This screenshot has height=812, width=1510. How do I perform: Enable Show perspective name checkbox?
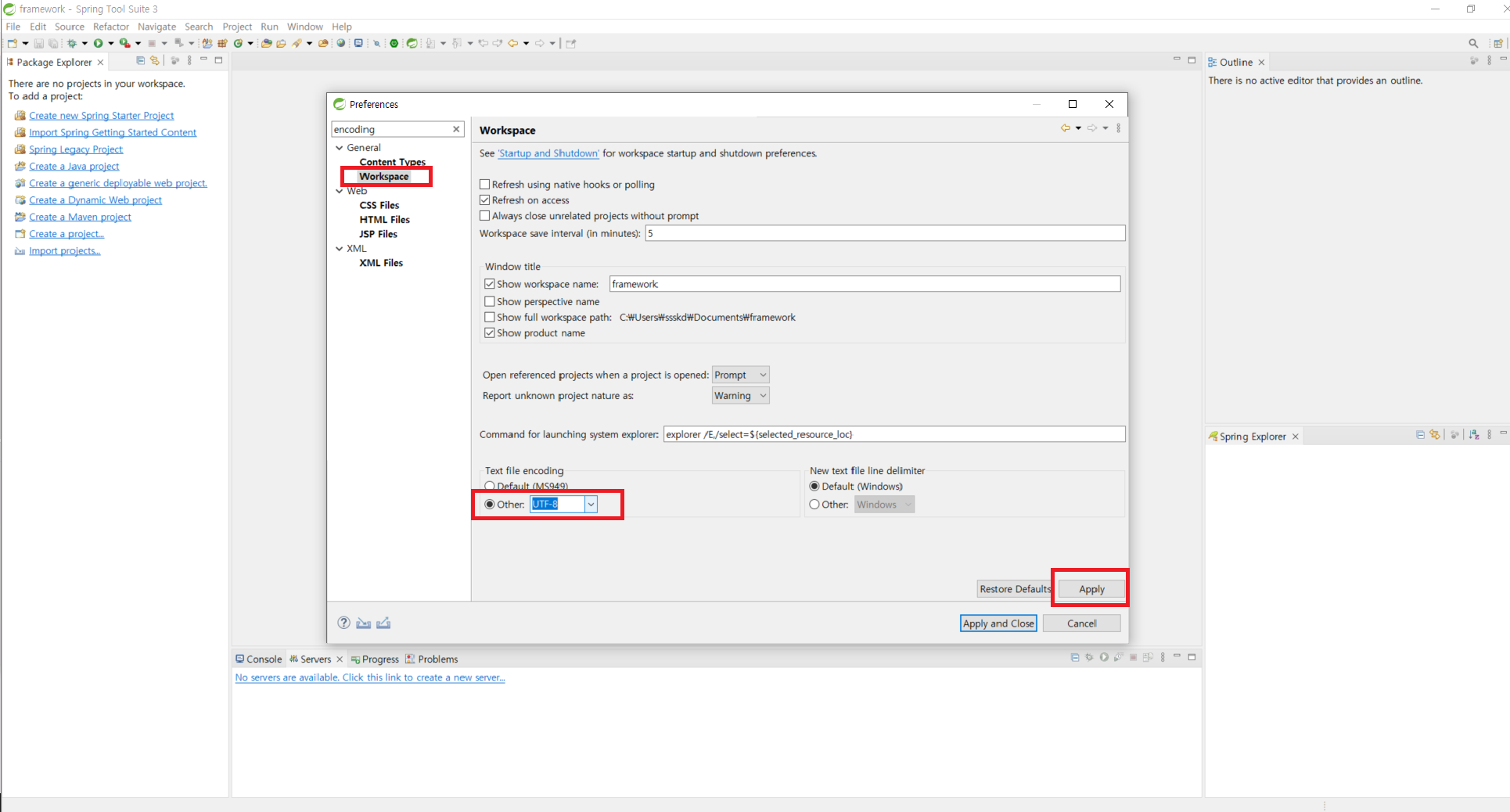point(490,301)
